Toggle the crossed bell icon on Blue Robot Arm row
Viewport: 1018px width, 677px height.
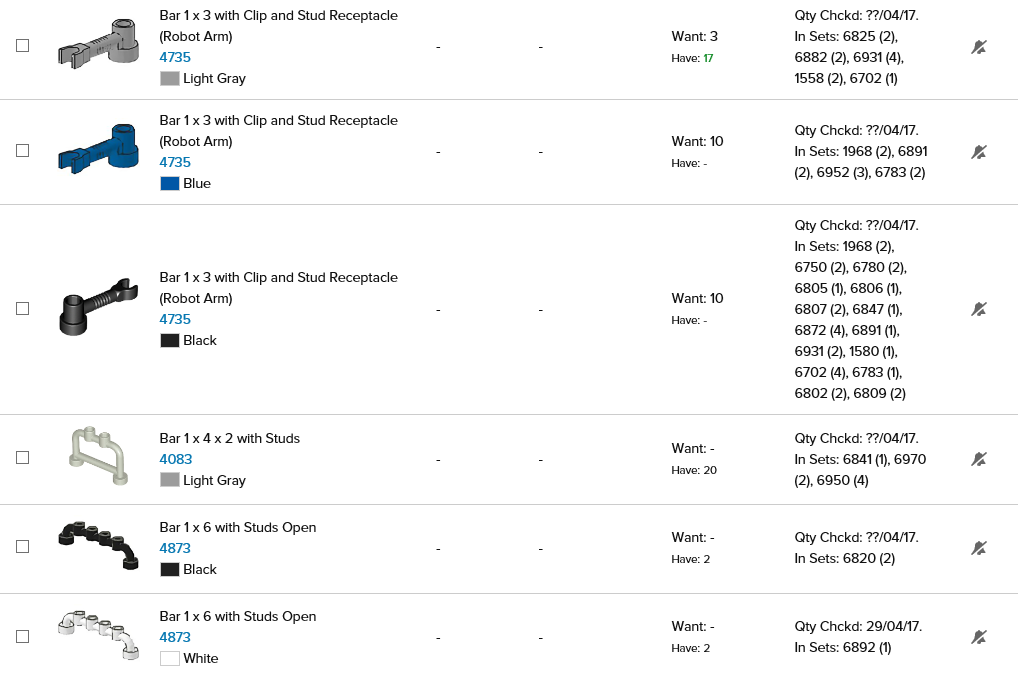(979, 152)
